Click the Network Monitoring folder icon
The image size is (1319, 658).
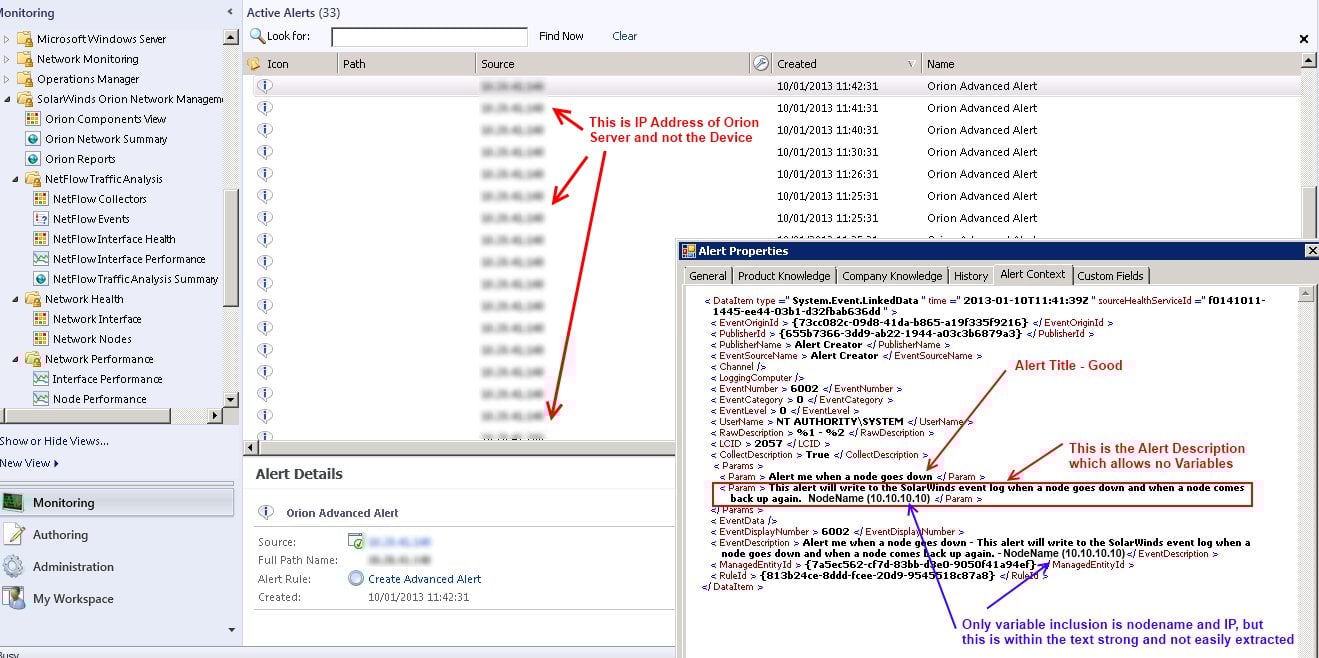point(24,59)
